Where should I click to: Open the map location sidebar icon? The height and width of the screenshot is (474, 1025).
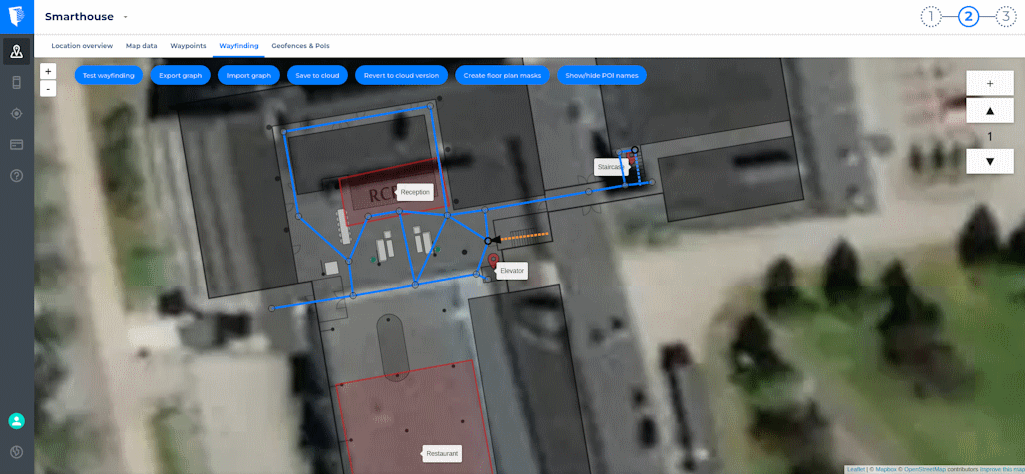tap(16, 51)
